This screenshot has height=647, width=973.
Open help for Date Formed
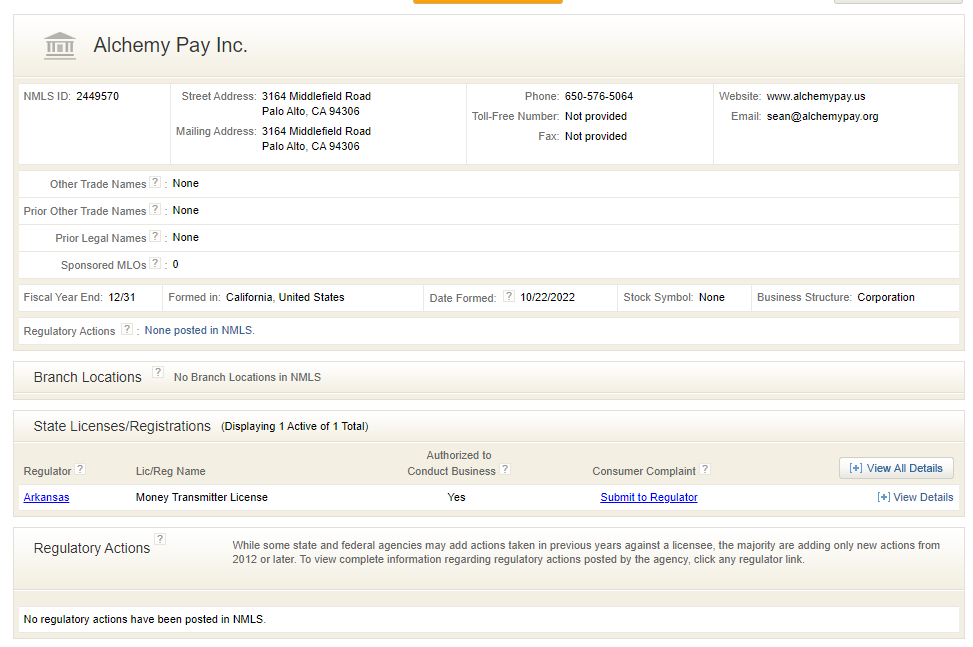pyautogui.click(x=511, y=294)
